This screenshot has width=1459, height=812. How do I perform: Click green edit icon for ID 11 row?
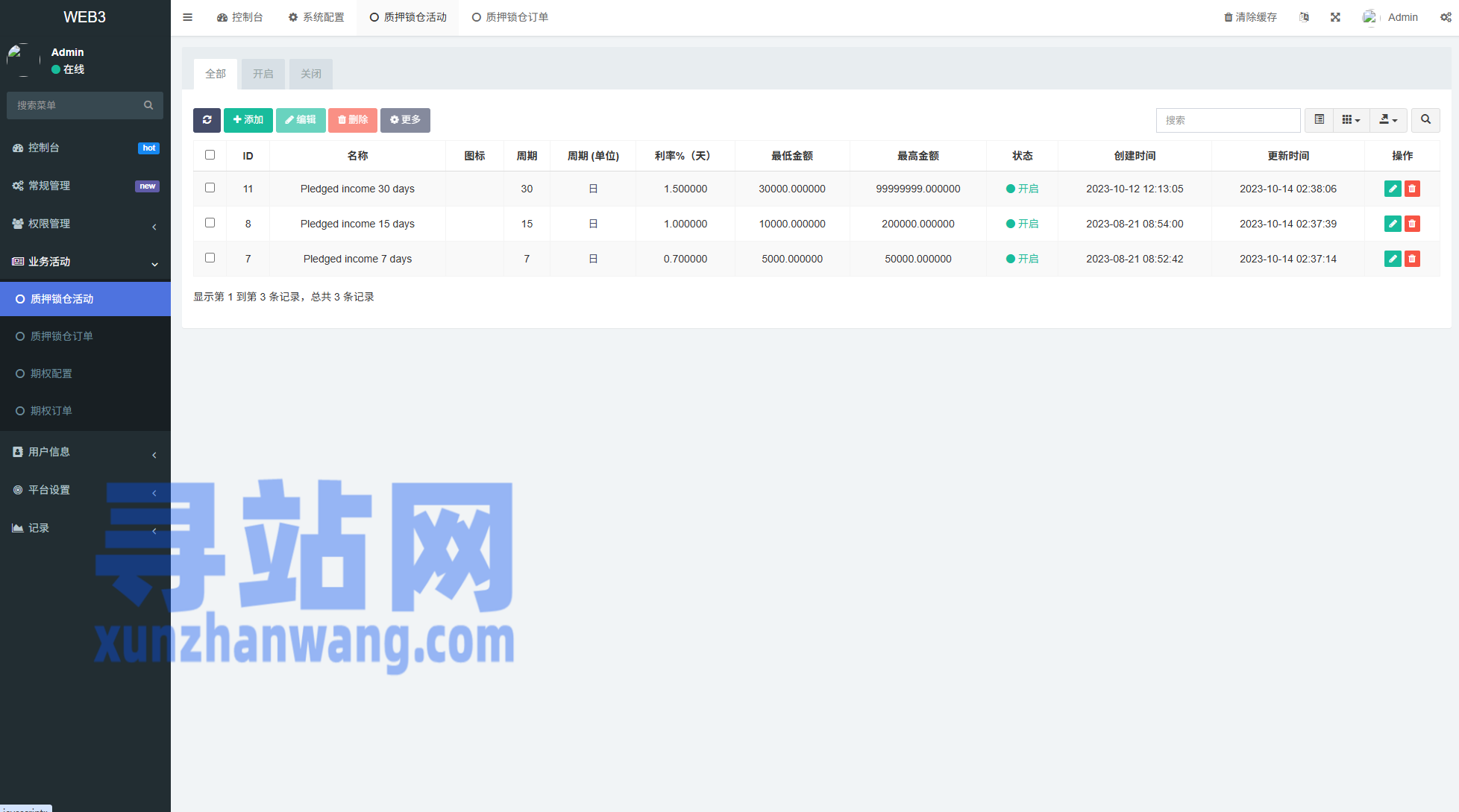[1392, 189]
